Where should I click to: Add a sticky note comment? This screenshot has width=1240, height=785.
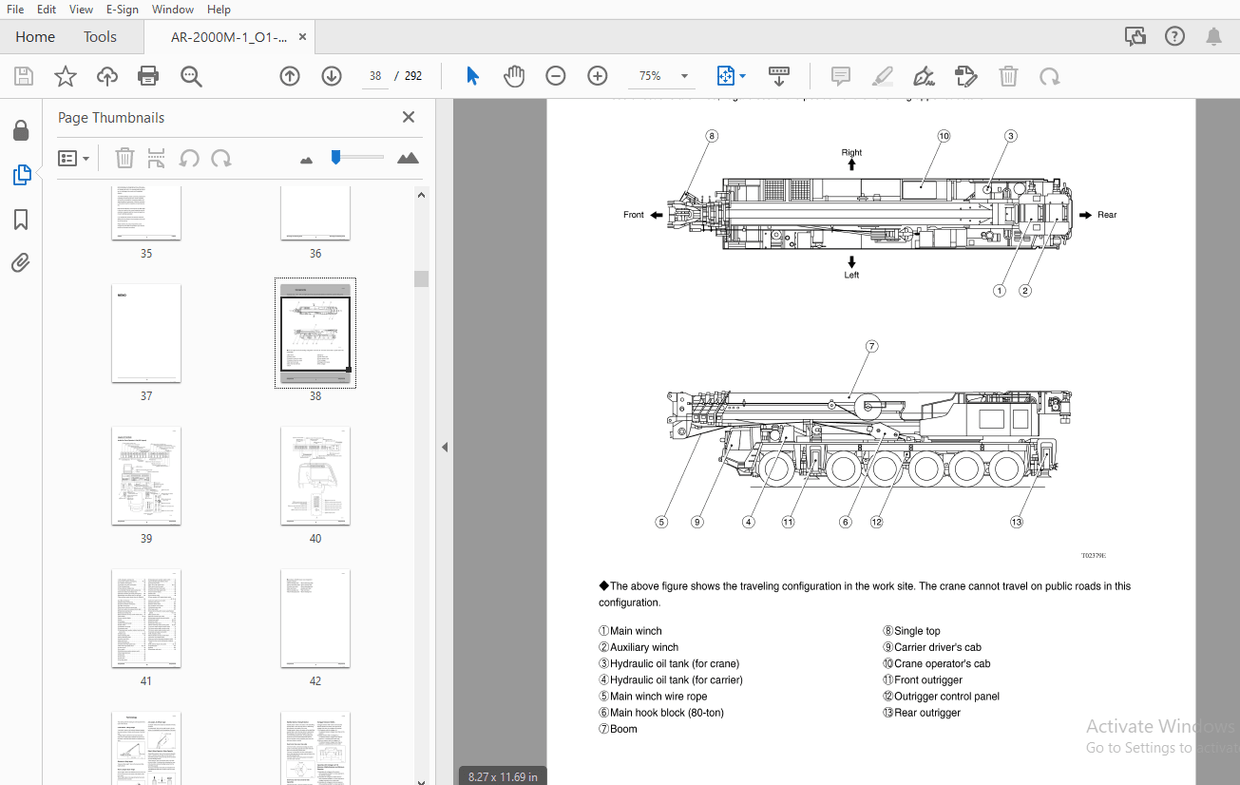(840, 76)
